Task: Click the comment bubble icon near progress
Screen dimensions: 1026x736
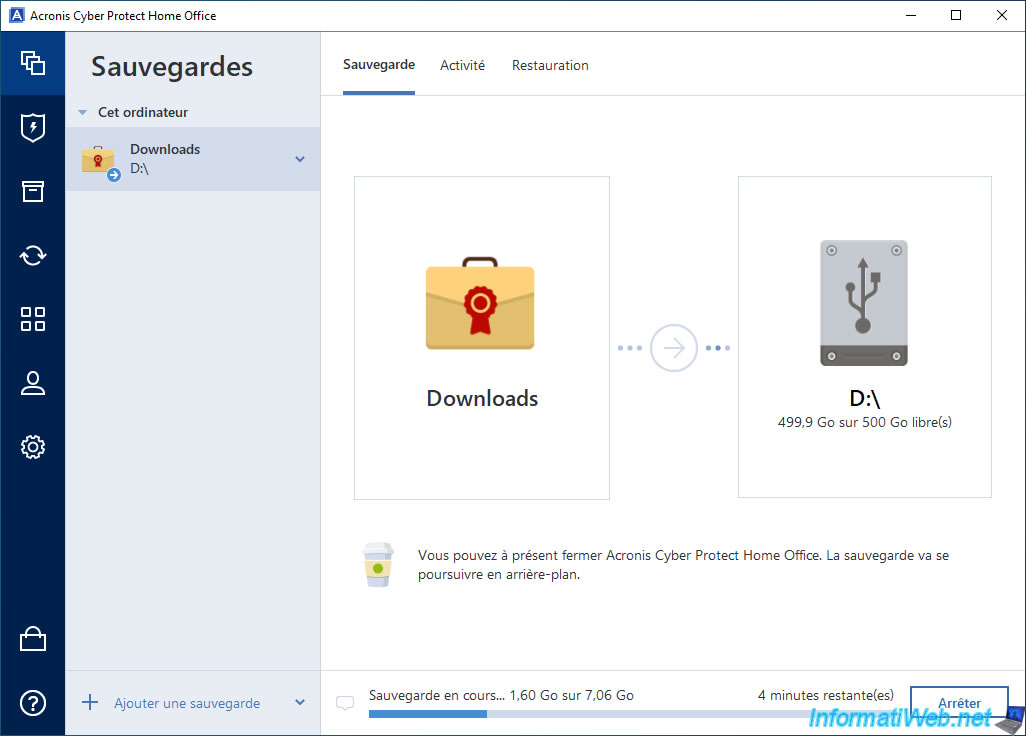Action: pos(345,703)
